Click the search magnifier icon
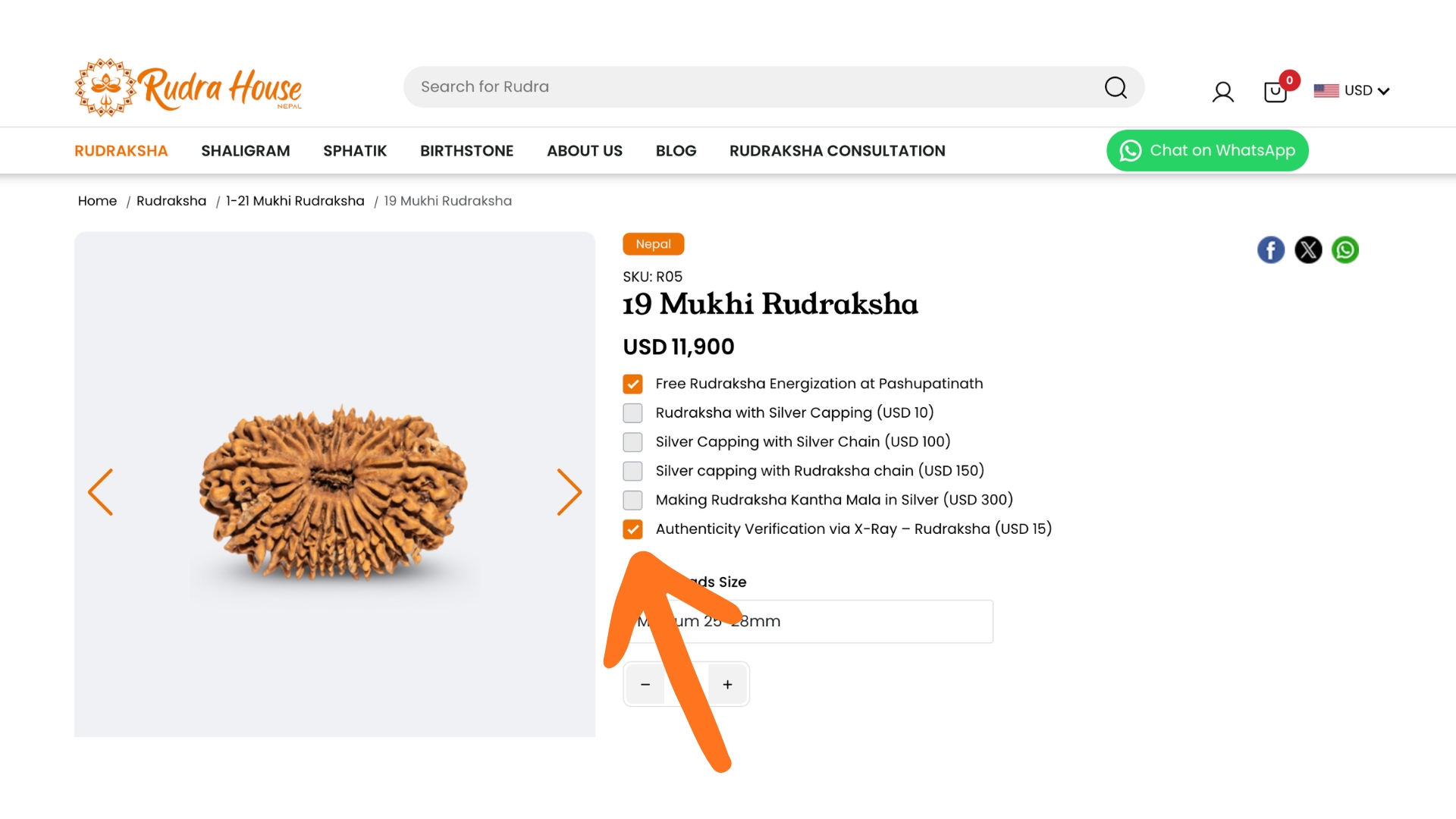The height and width of the screenshot is (819, 1456). 1116,87
